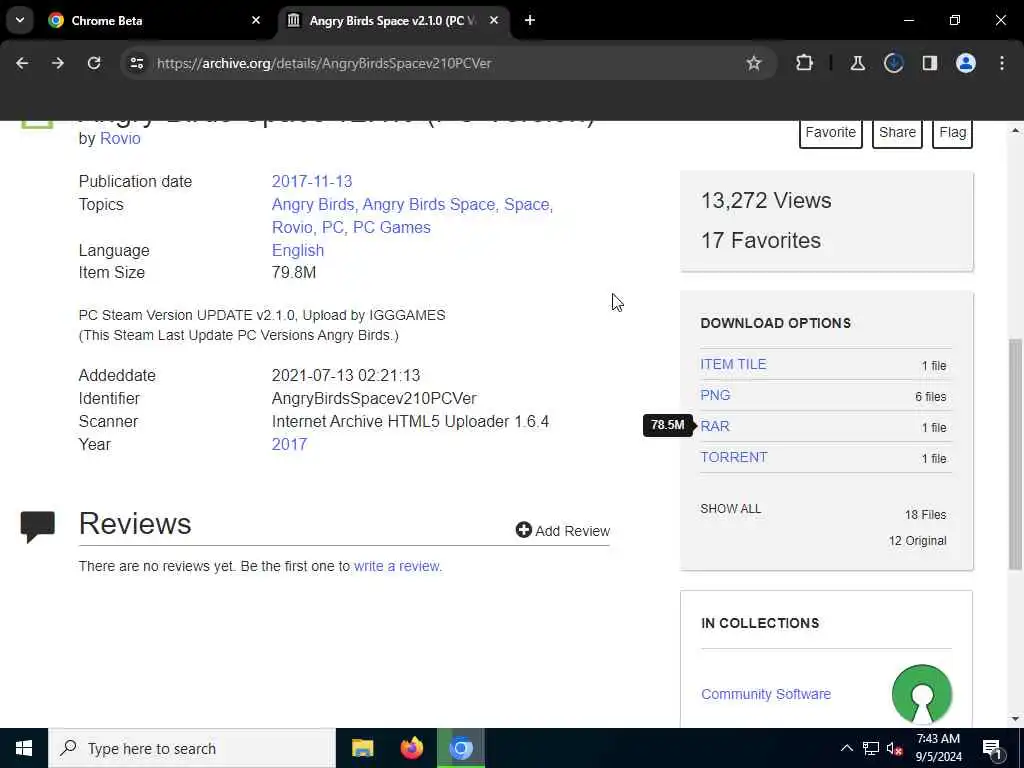
Task: Open publication date 2017-11-13 link
Action: pyautogui.click(x=312, y=182)
